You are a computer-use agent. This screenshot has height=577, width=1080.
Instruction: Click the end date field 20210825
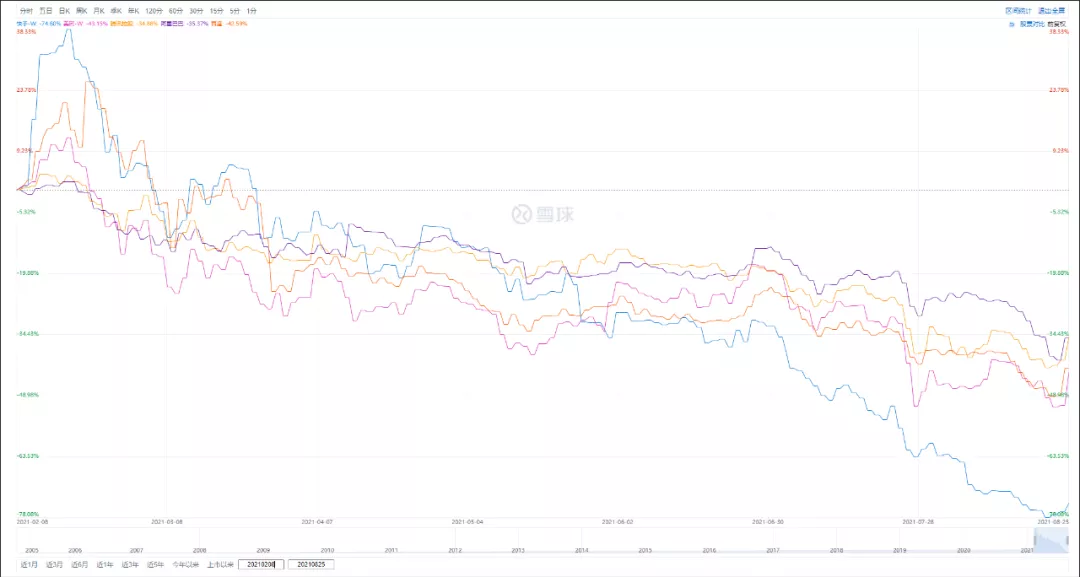click(x=311, y=564)
